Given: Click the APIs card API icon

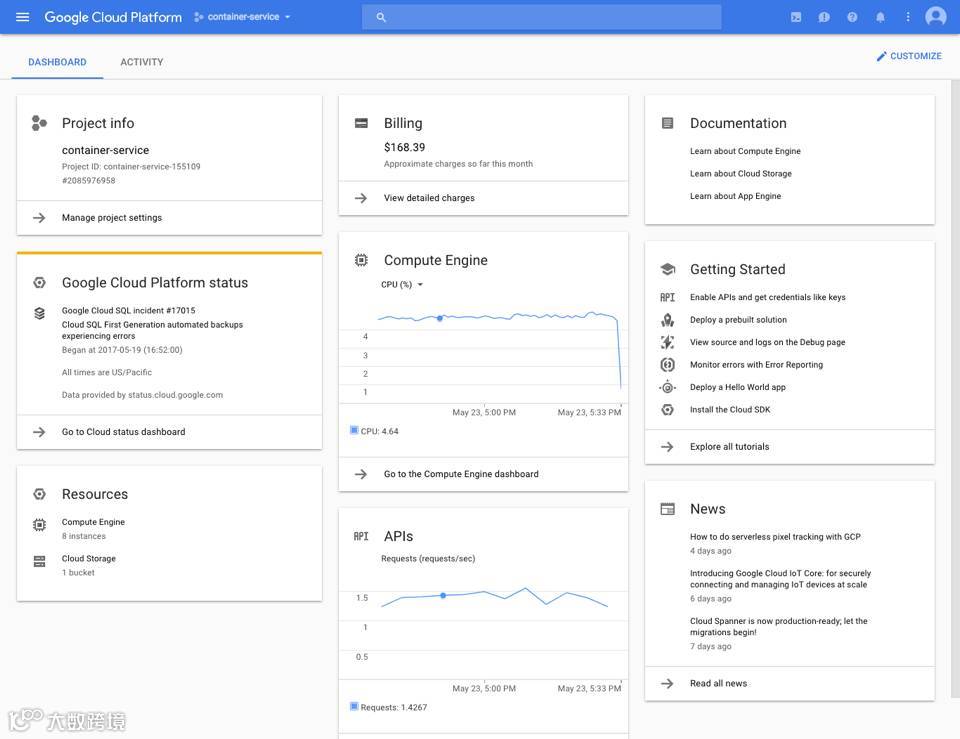Looking at the screenshot, I should click(361, 536).
